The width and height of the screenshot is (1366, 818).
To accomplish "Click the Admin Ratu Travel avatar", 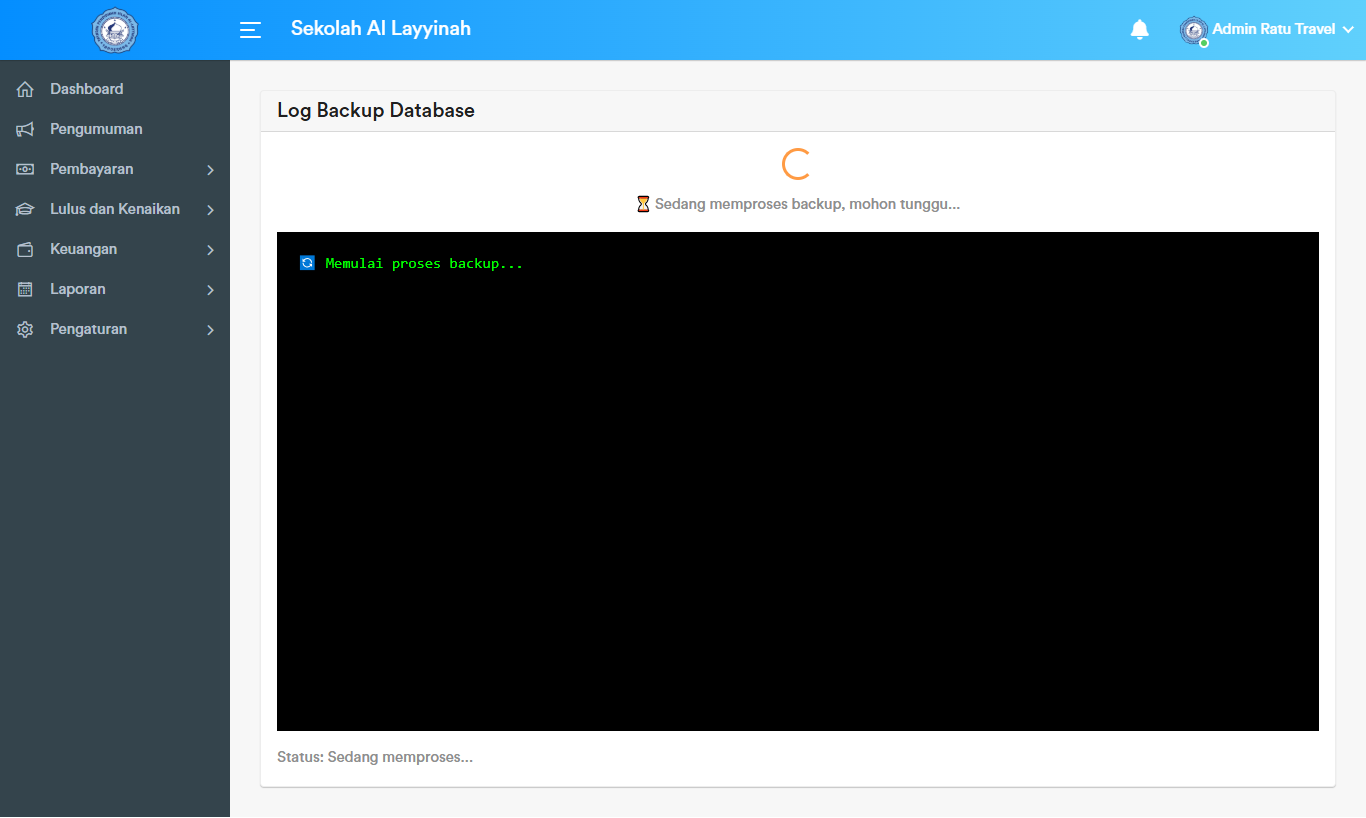I will point(1193,30).
